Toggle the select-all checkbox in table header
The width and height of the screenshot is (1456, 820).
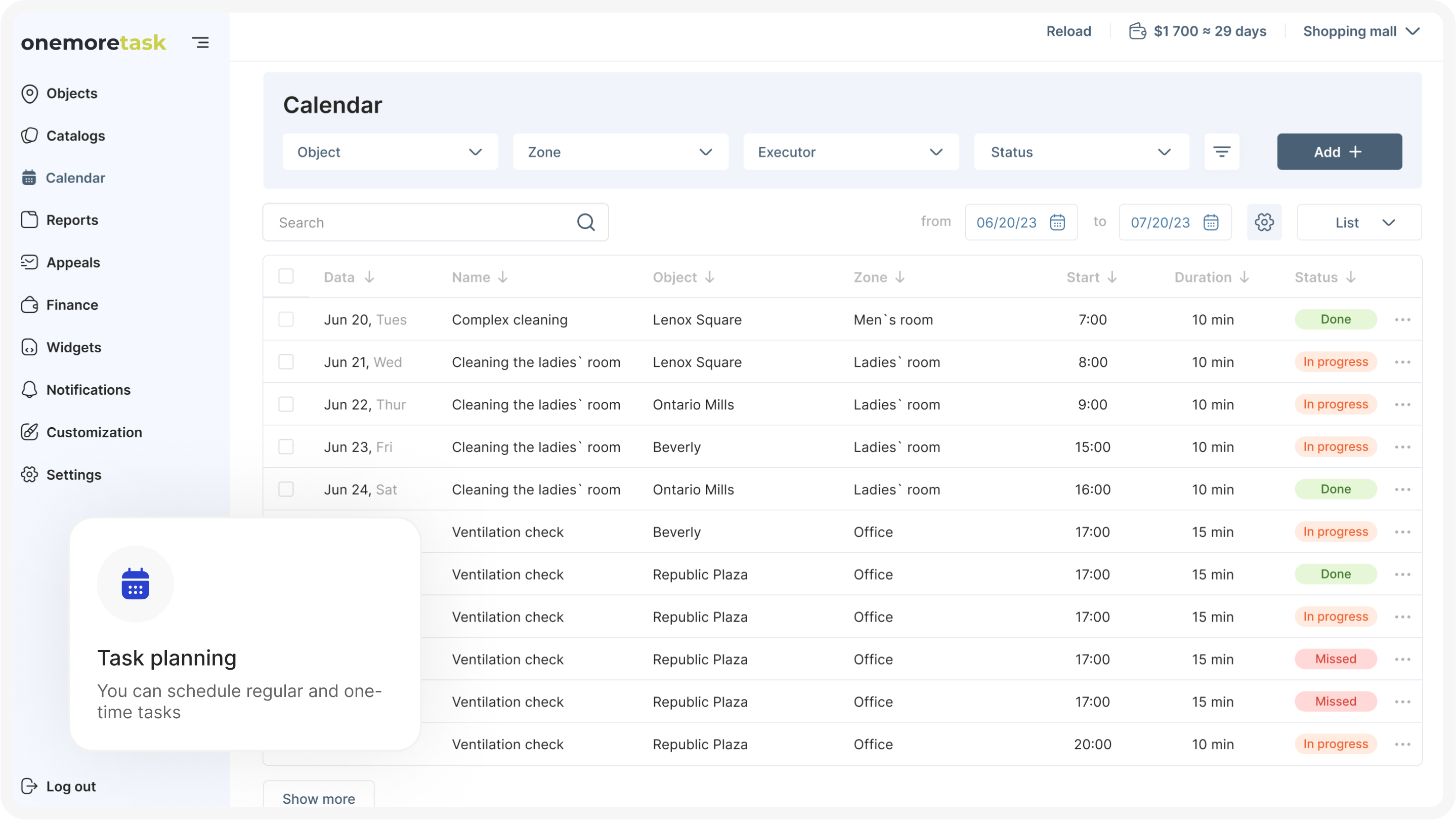coord(286,276)
